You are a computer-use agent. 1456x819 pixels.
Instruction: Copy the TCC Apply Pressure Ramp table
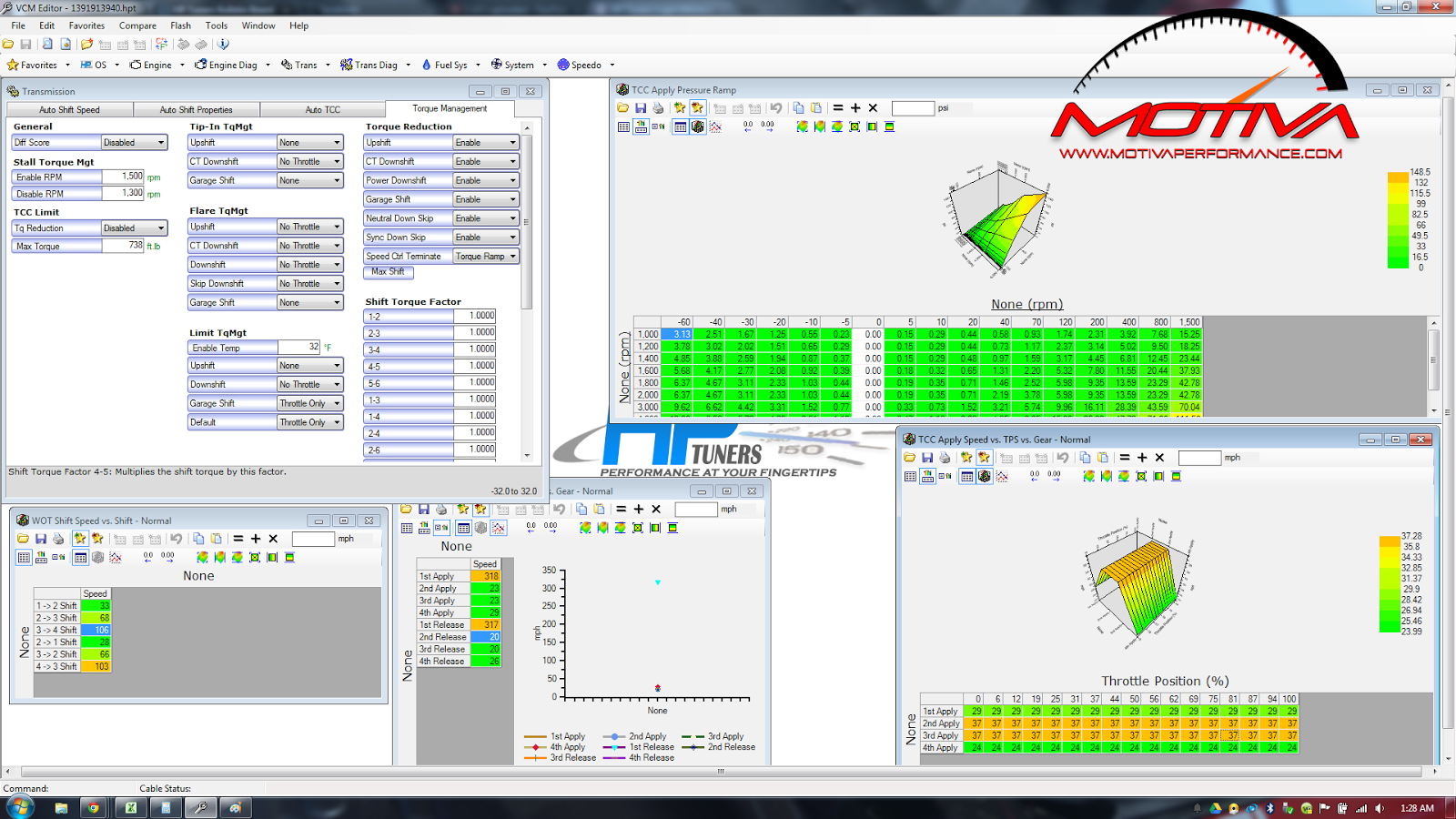pyautogui.click(x=798, y=107)
